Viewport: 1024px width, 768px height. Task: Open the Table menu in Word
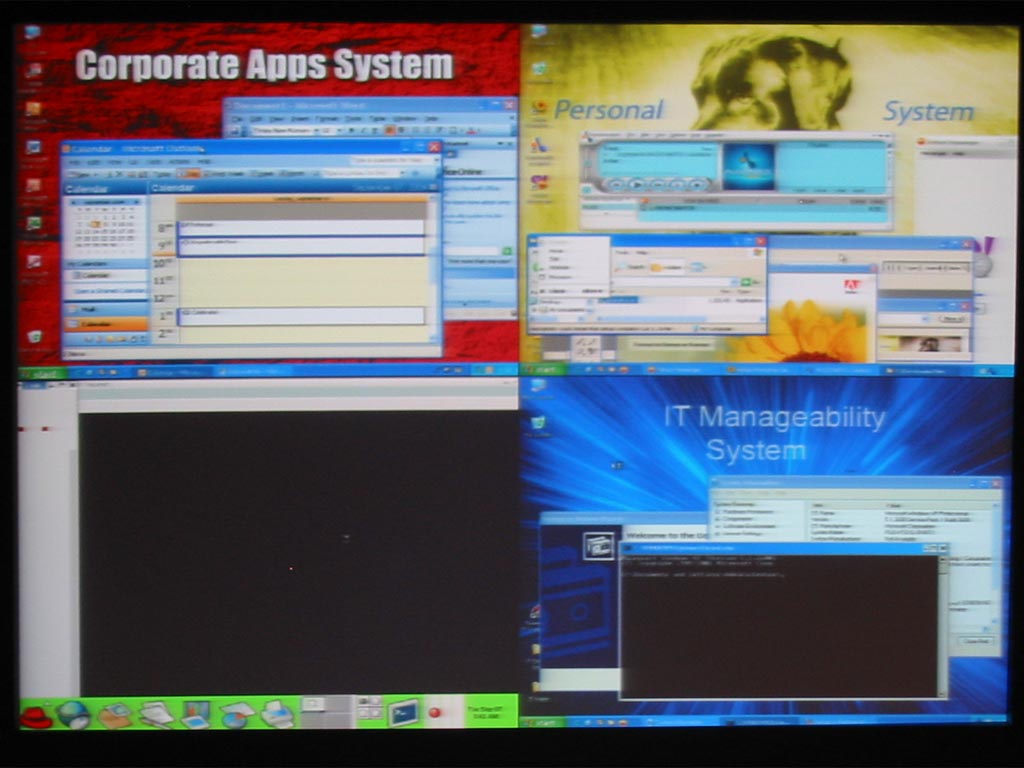(377, 119)
